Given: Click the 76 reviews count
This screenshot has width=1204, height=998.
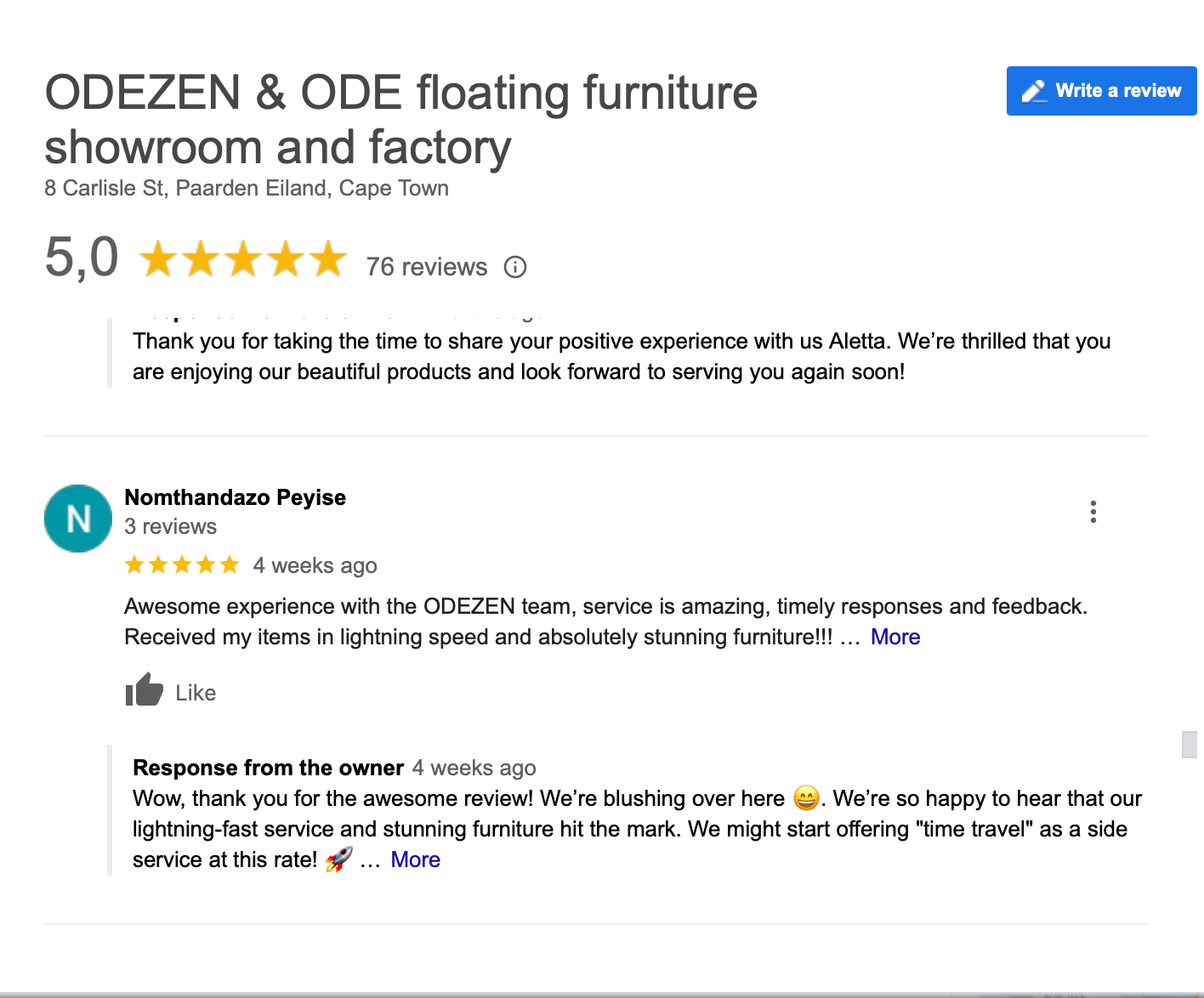Looking at the screenshot, I should (x=426, y=267).
